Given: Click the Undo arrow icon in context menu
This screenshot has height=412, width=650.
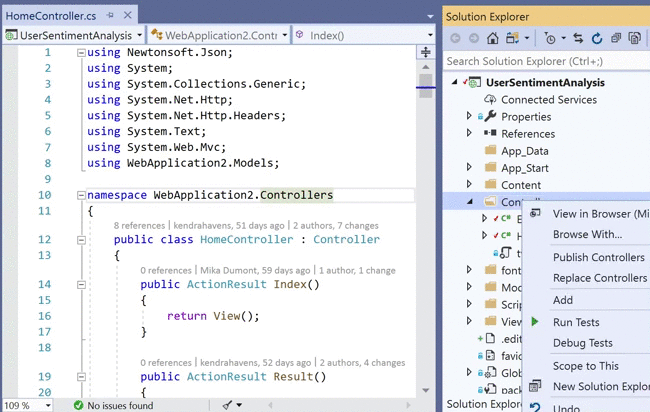Looking at the screenshot, I should click(535, 407).
